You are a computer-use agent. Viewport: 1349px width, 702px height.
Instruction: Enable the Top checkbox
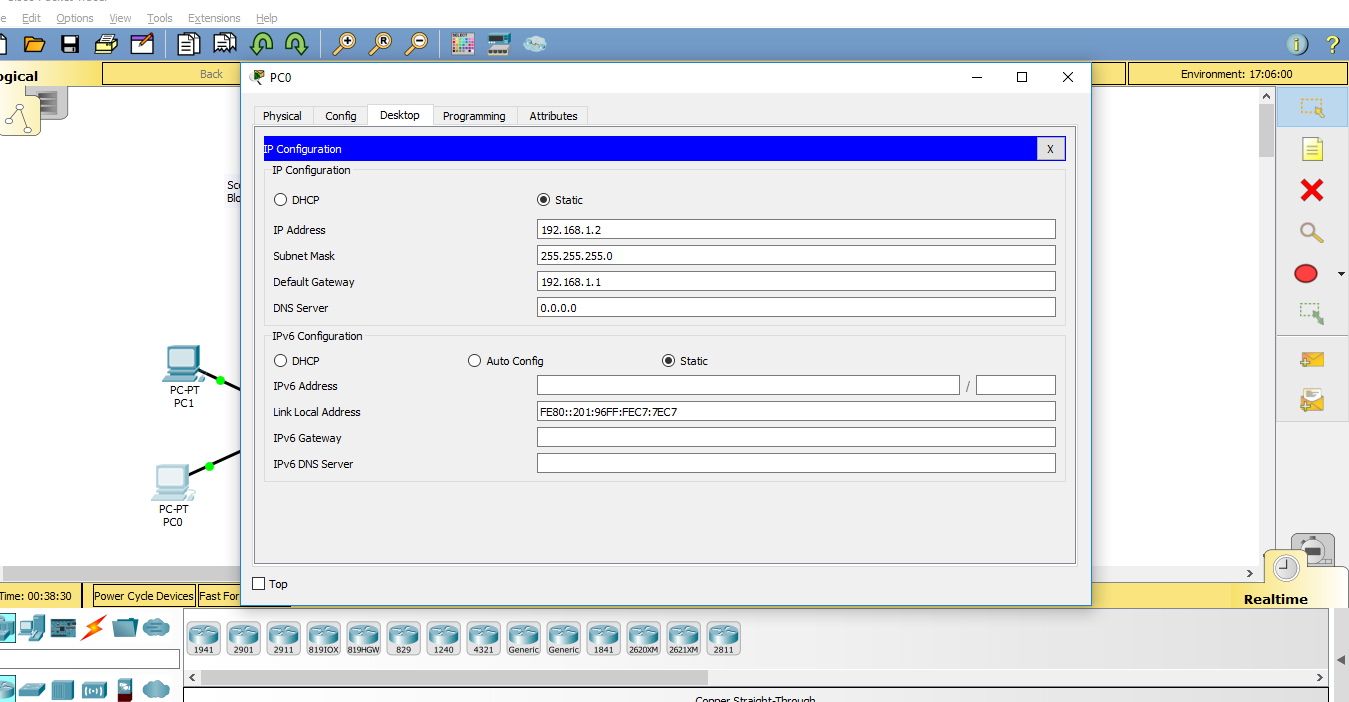259,584
